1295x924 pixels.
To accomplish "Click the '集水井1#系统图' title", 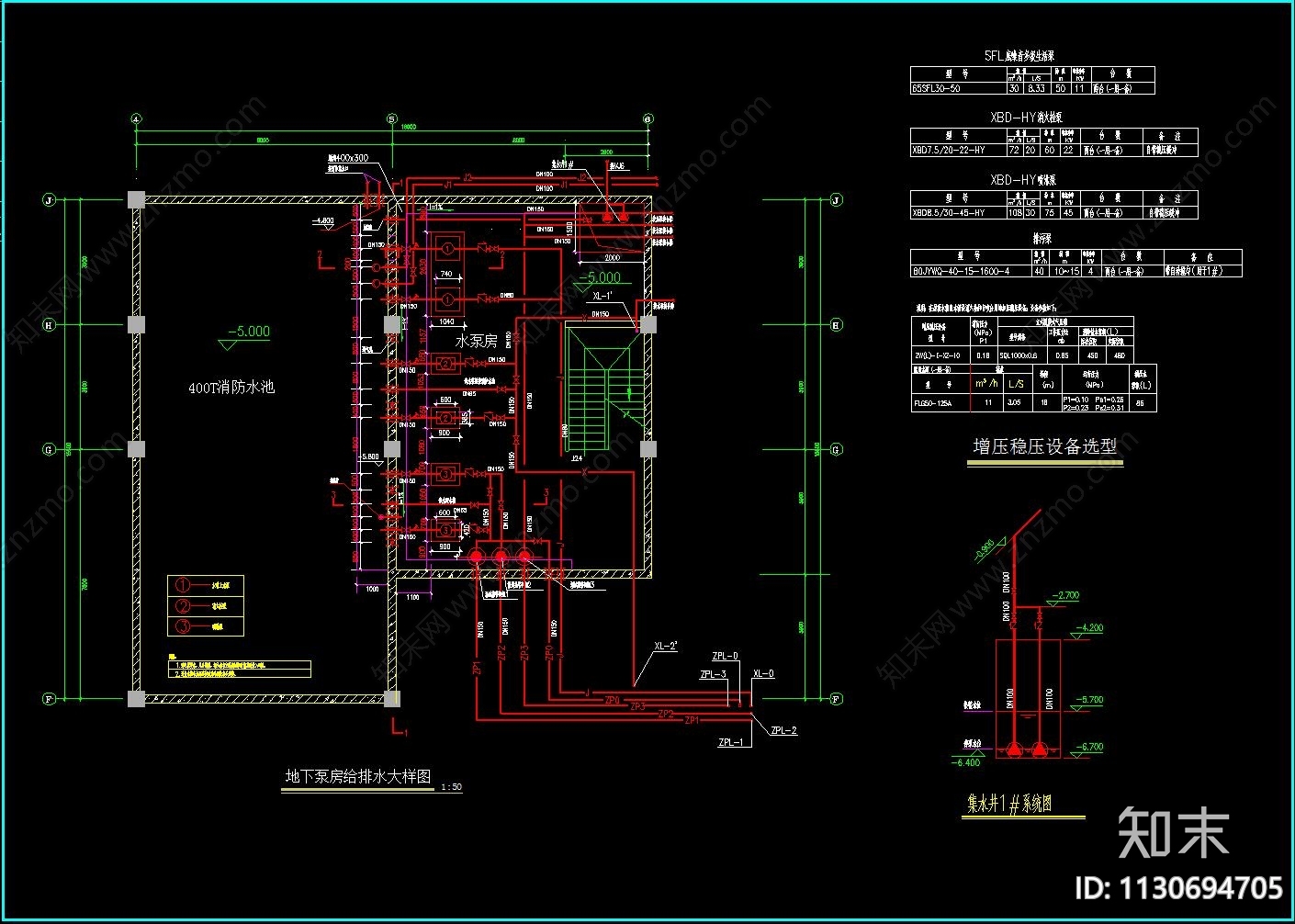I will coord(1009,804).
